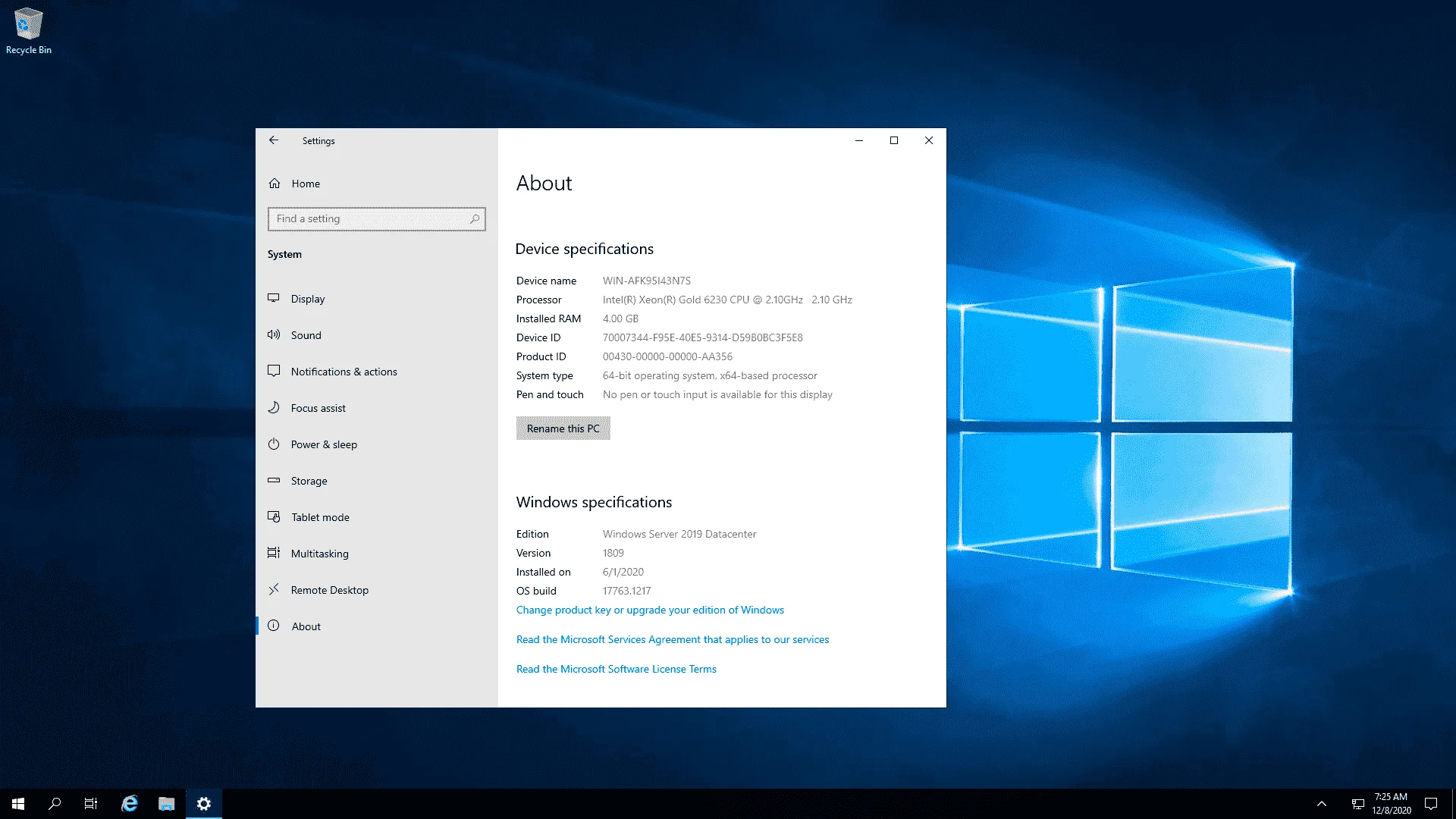Screen dimensions: 1456x819
Task: Show hidden system tray icons
Action: 1322,804
